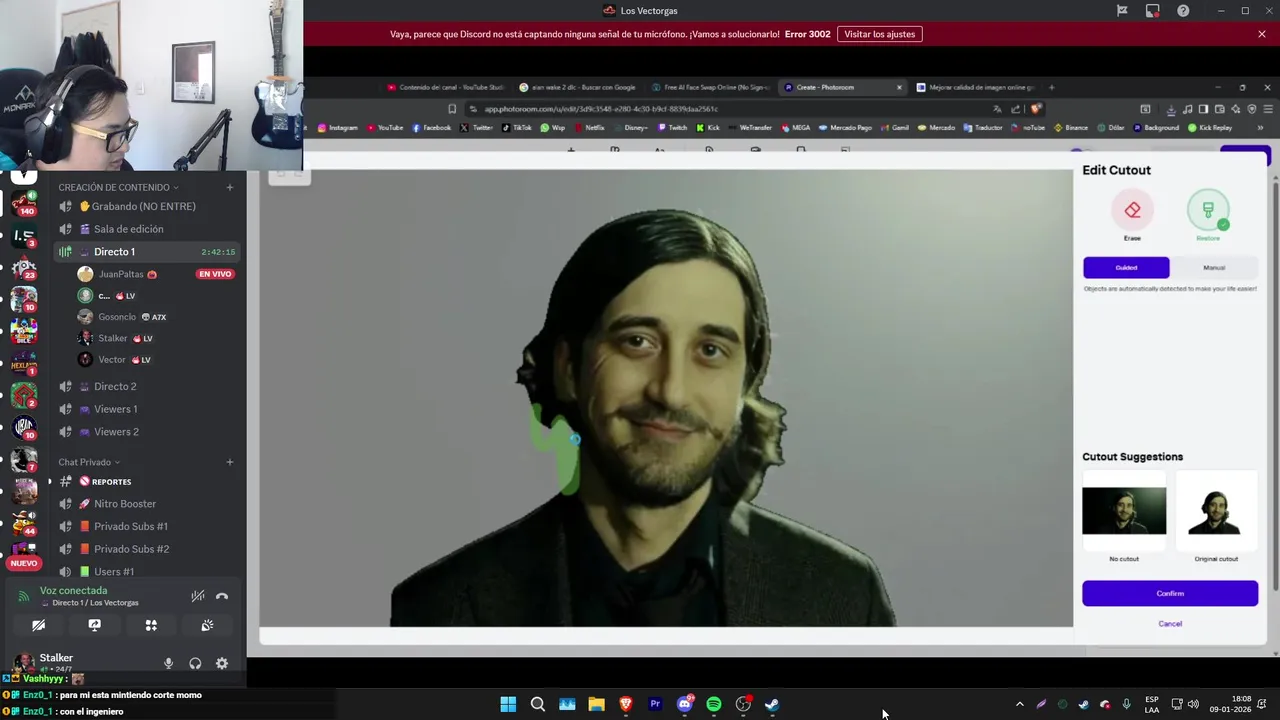Switch to Manual mode
The width and height of the screenshot is (1280, 720).
tap(1214, 268)
